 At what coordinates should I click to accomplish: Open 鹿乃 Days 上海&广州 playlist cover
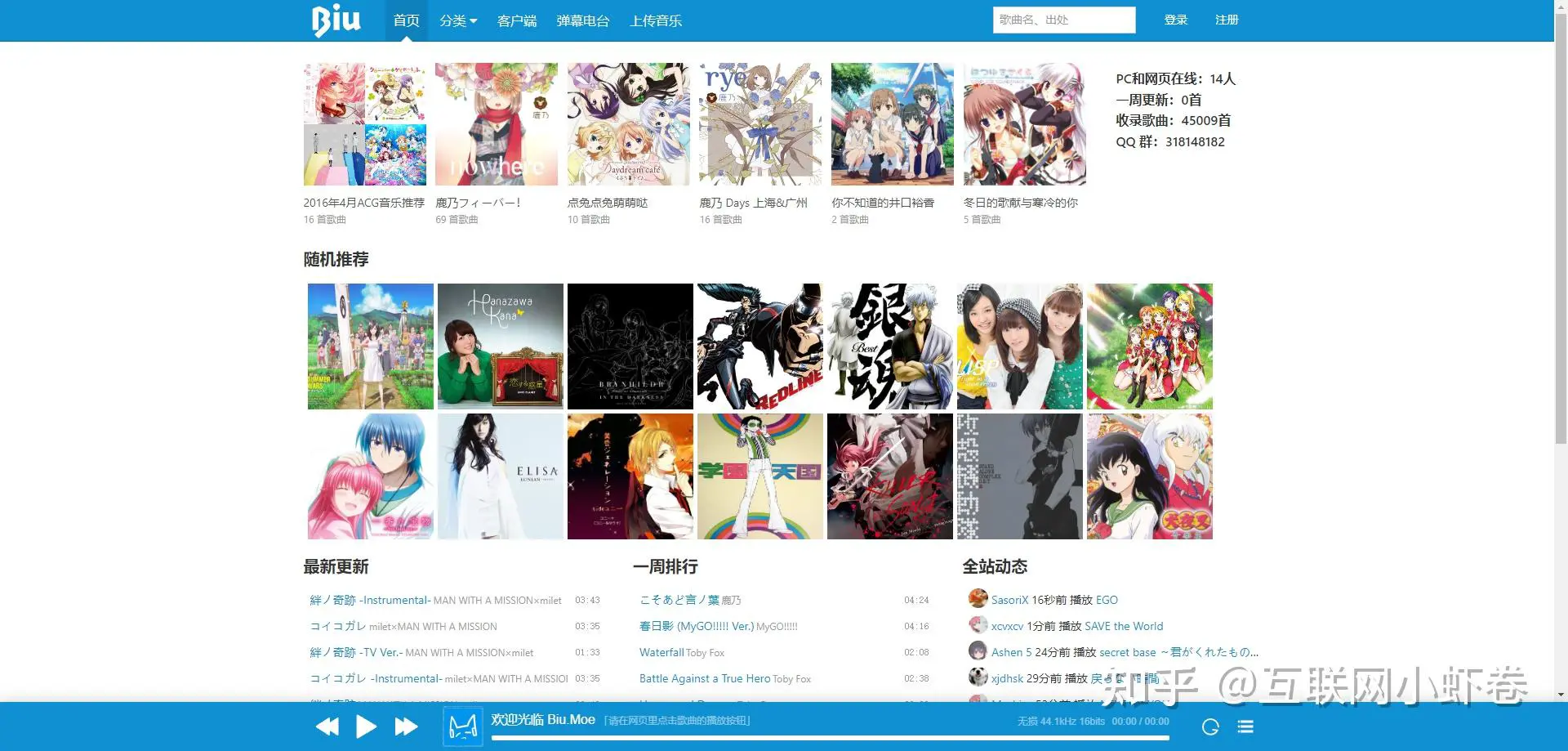760,124
